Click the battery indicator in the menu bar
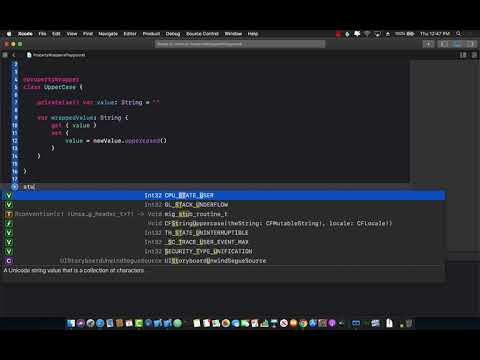 click(x=405, y=34)
